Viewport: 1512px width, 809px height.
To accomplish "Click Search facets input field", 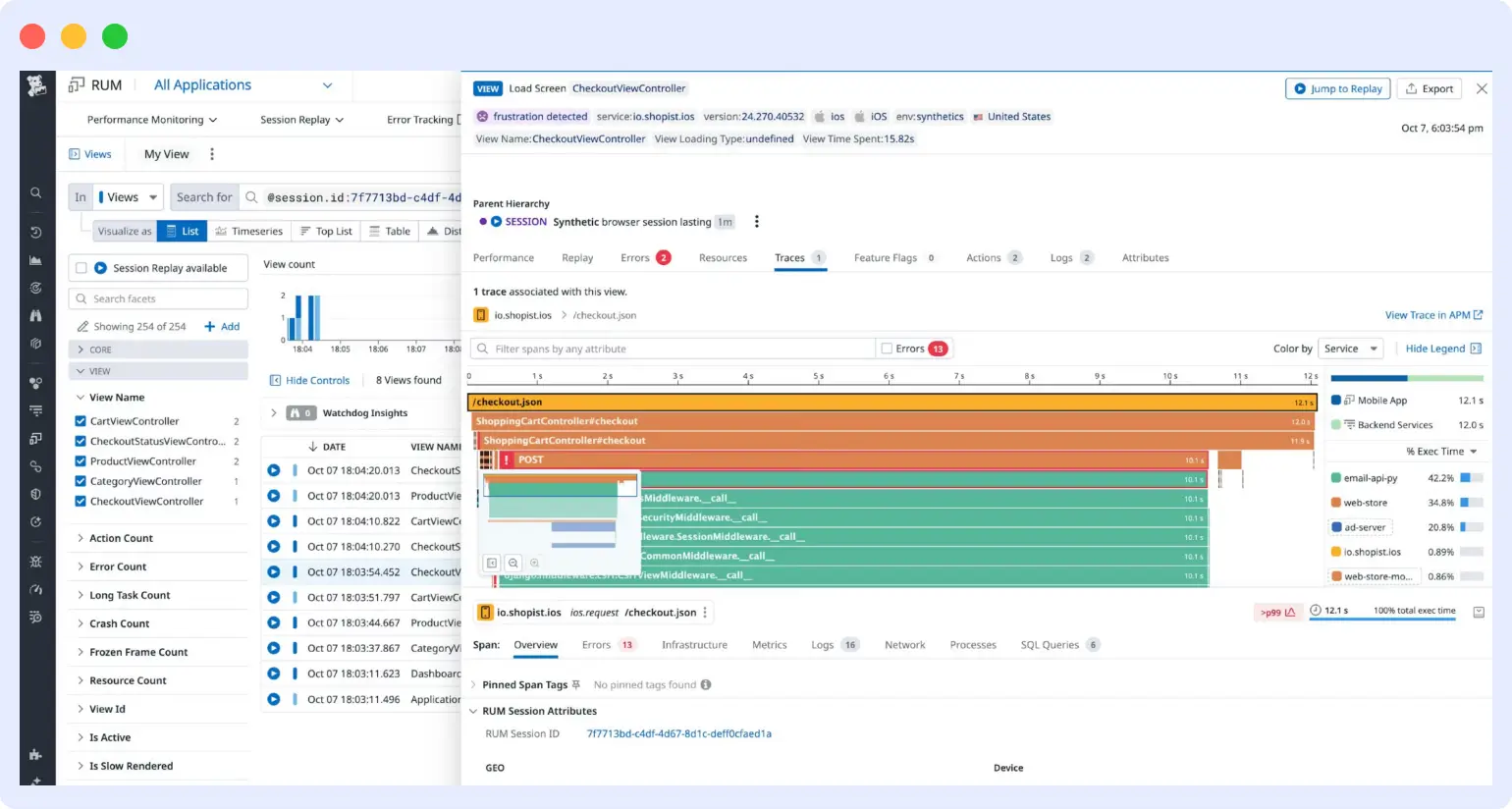I will 158,298.
